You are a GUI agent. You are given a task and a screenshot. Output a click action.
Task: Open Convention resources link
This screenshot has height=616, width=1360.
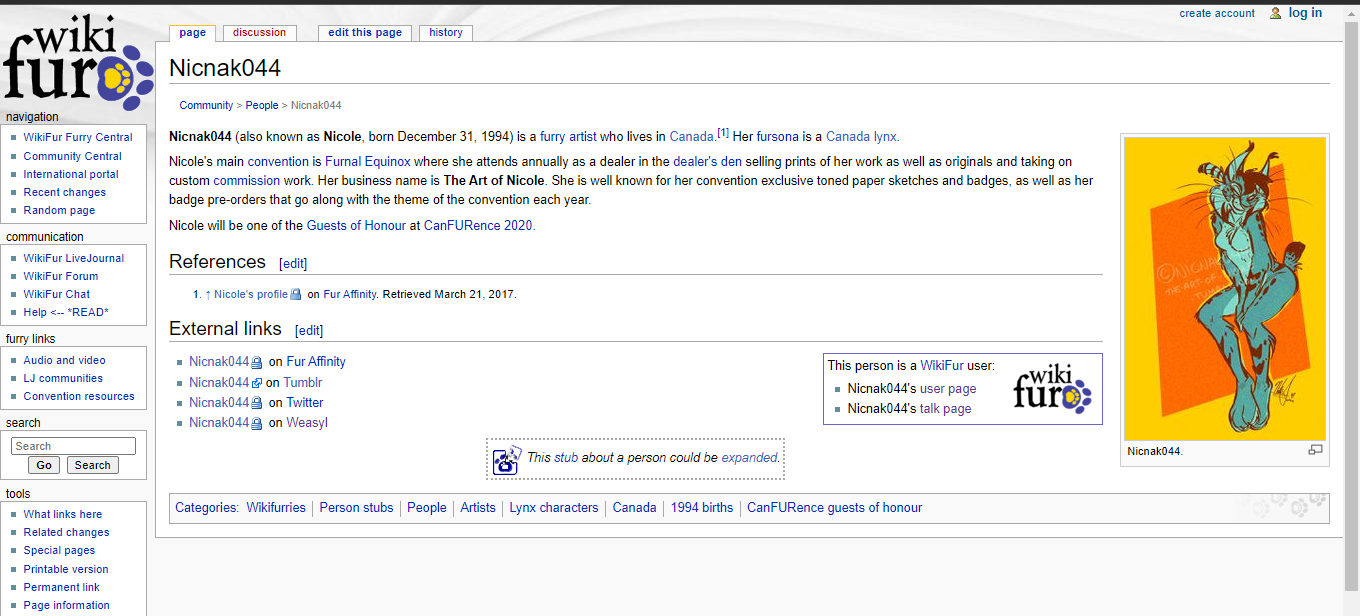[79, 396]
